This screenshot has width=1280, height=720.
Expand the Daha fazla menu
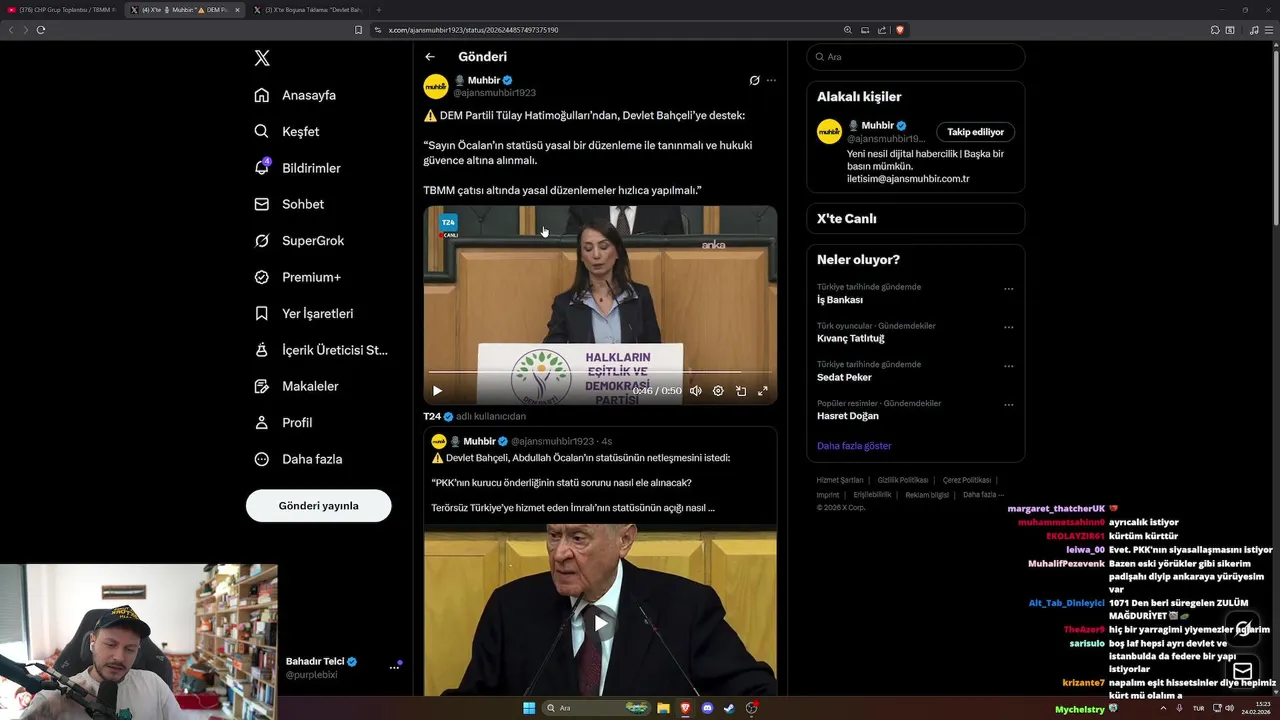pos(298,459)
